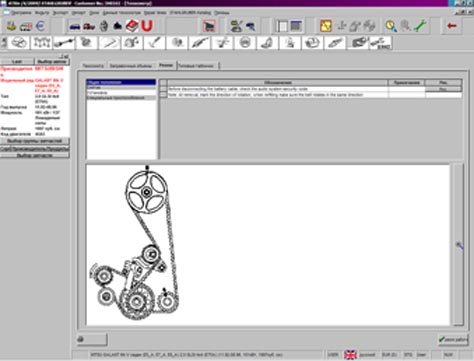
Task: Click the yellow diagram icon in toolbar
Action: tap(326, 26)
